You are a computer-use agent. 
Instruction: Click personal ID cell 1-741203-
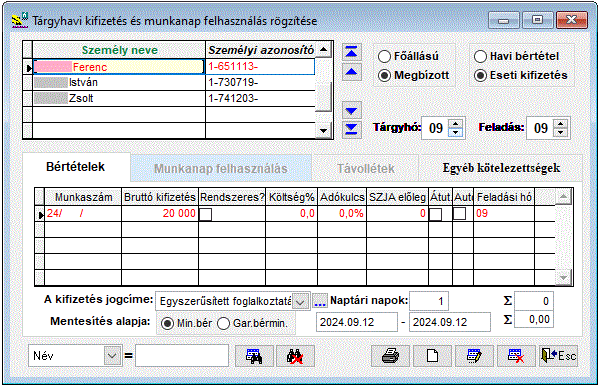click(x=261, y=99)
